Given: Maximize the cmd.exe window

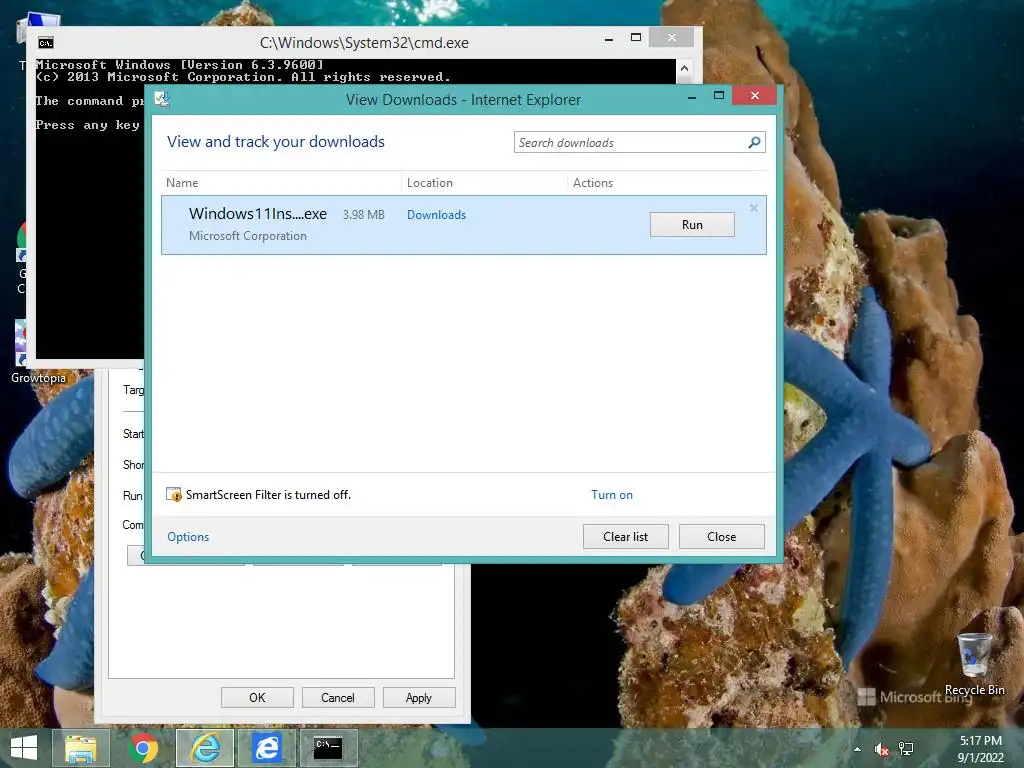Looking at the screenshot, I should 635,38.
